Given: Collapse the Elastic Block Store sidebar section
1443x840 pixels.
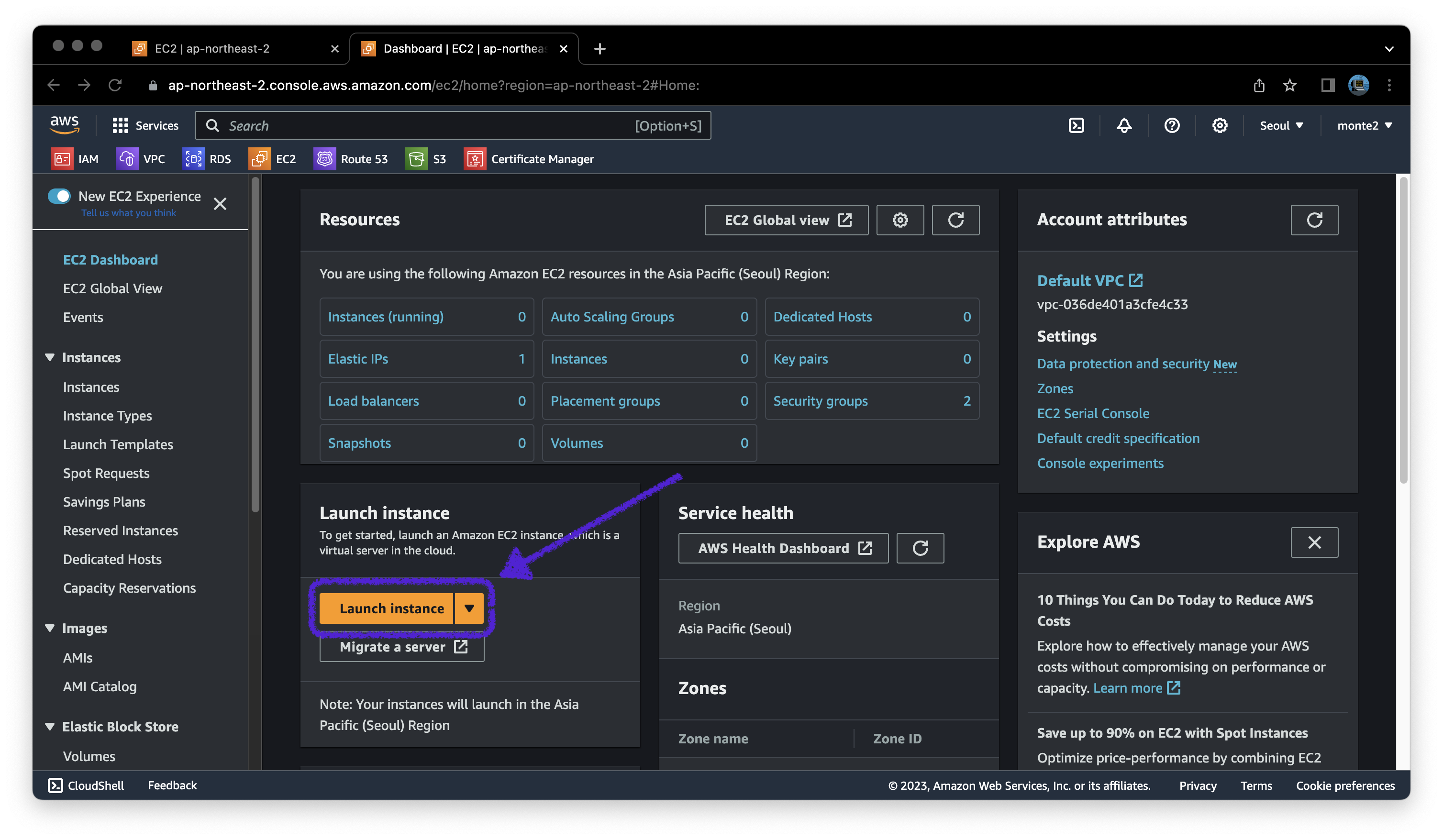Looking at the screenshot, I should click(x=50, y=727).
